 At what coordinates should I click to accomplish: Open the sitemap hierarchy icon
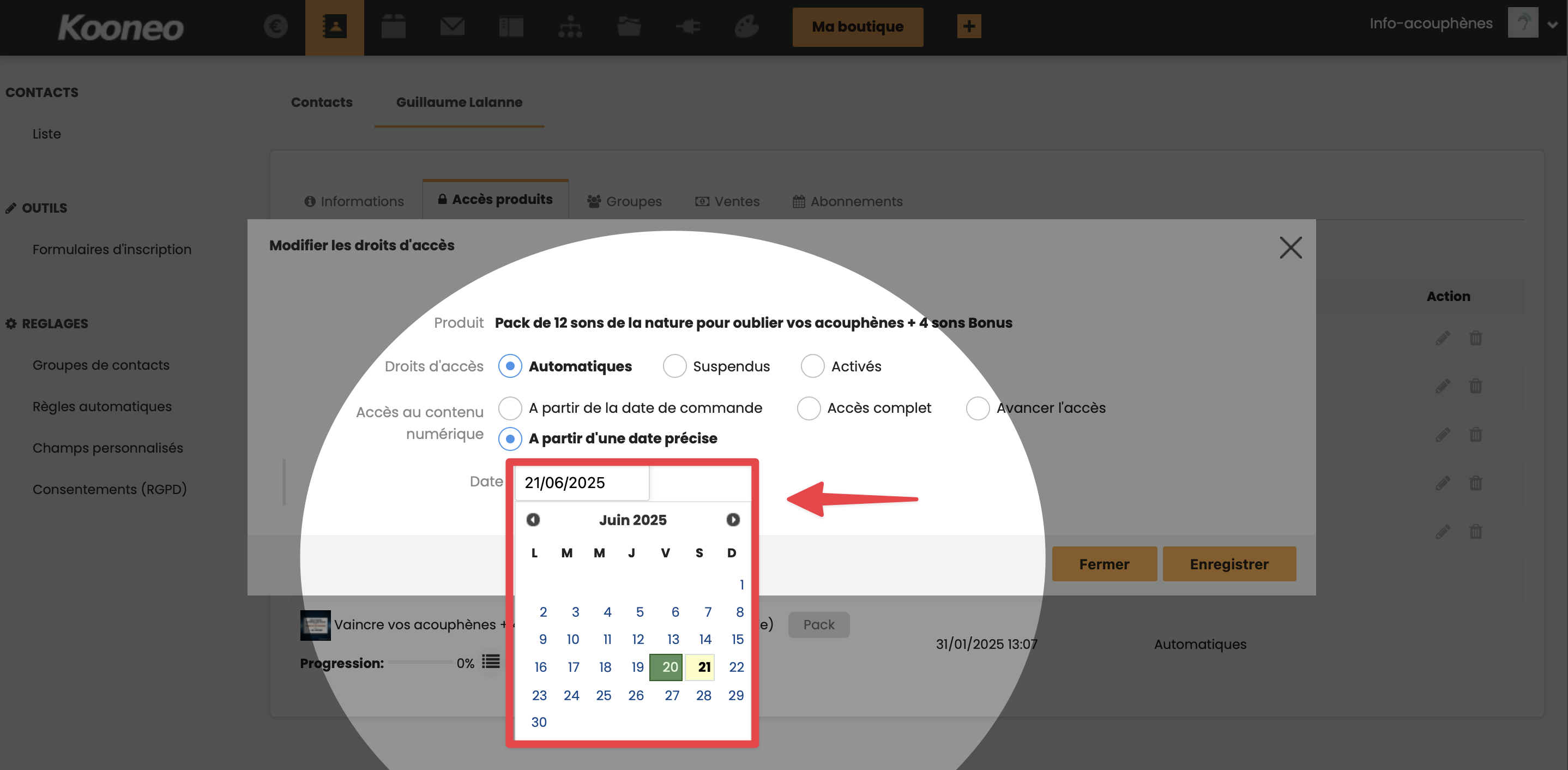(x=570, y=27)
